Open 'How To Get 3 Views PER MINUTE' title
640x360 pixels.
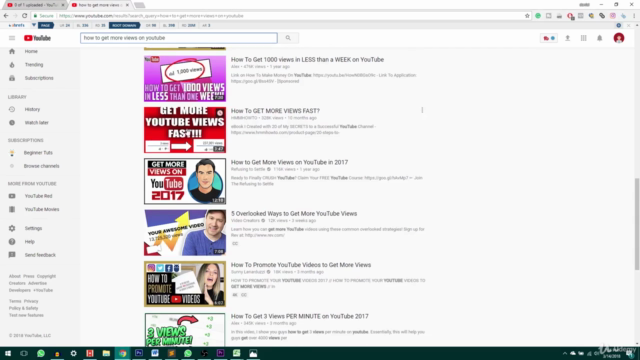click(300, 316)
